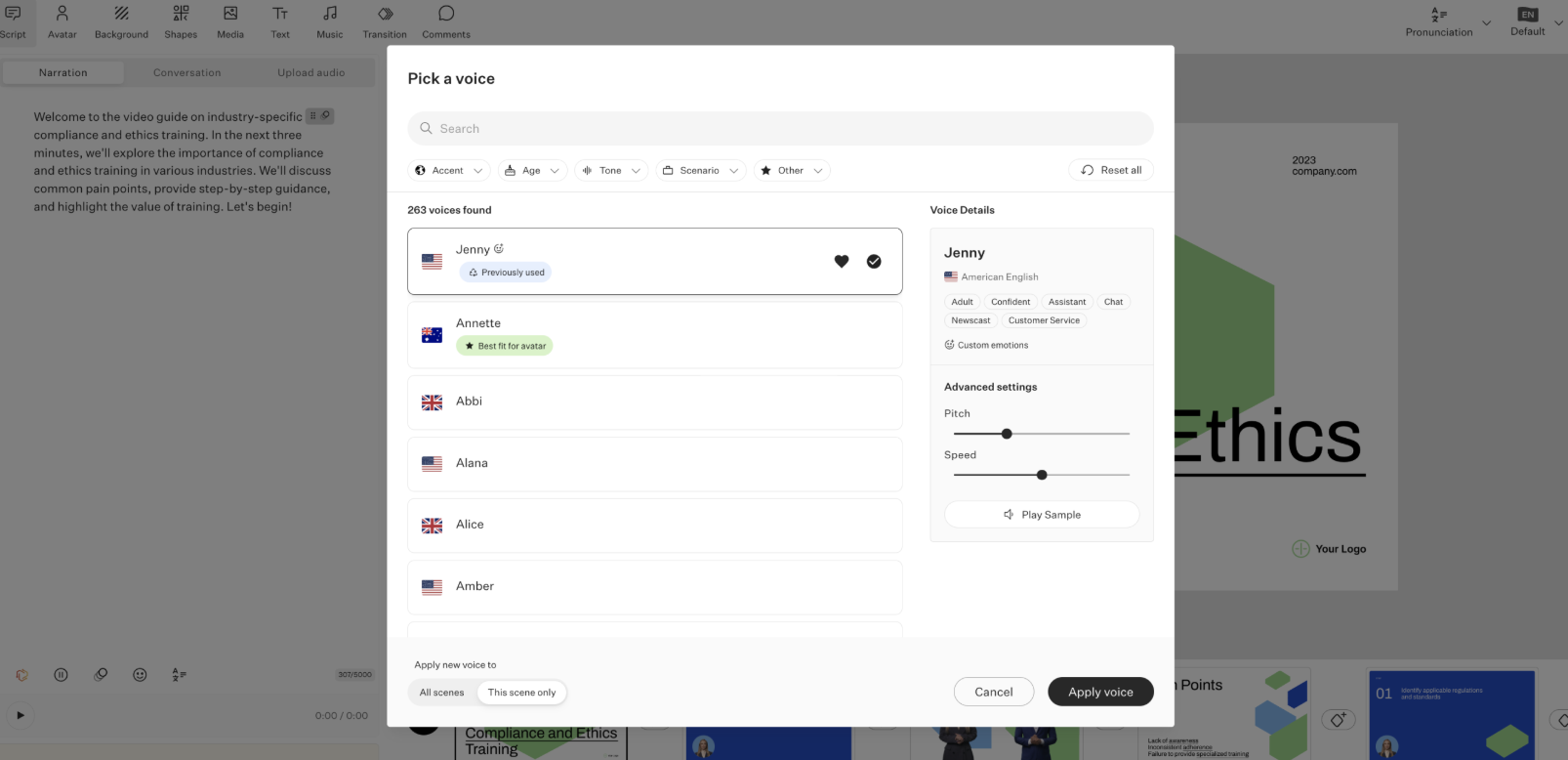1568x760 pixels.
Task: Click the pause marker icon below script
Action: [x=61, y=674]
